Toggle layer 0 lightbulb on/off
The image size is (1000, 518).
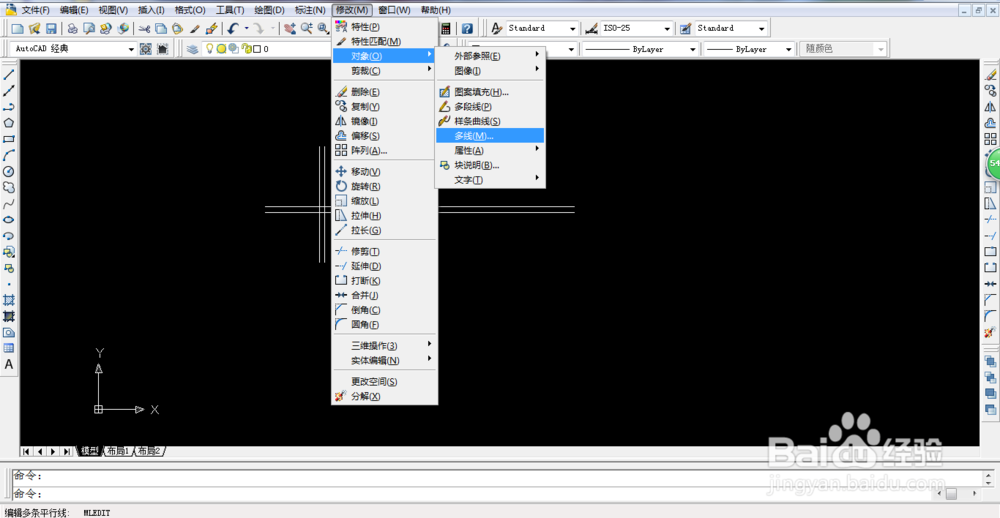pyautogui.click(x=209, y=48)
